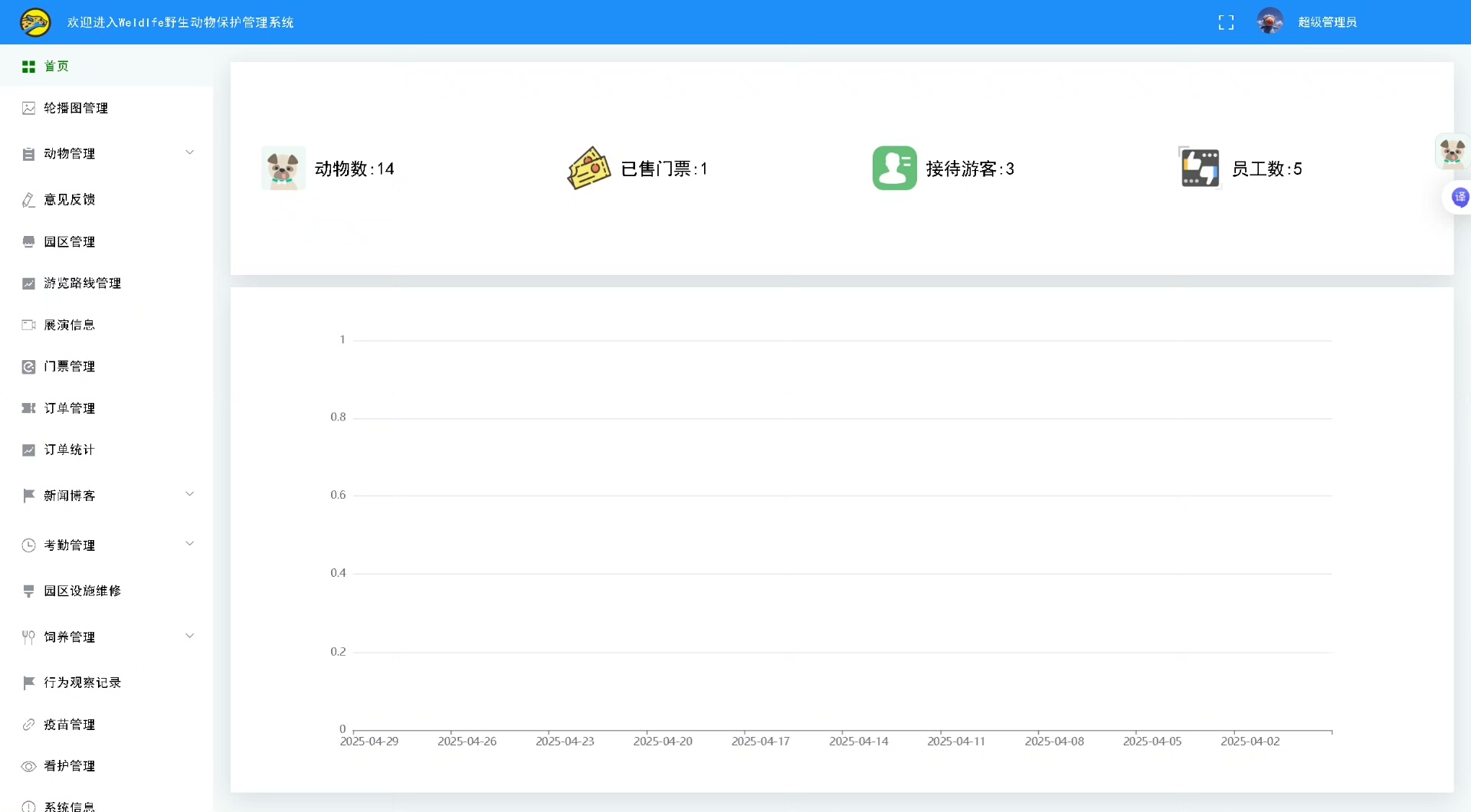Screen dimensions: 1471x812
Task: Click the Weldlife logo icon
Action: point(35,22)
